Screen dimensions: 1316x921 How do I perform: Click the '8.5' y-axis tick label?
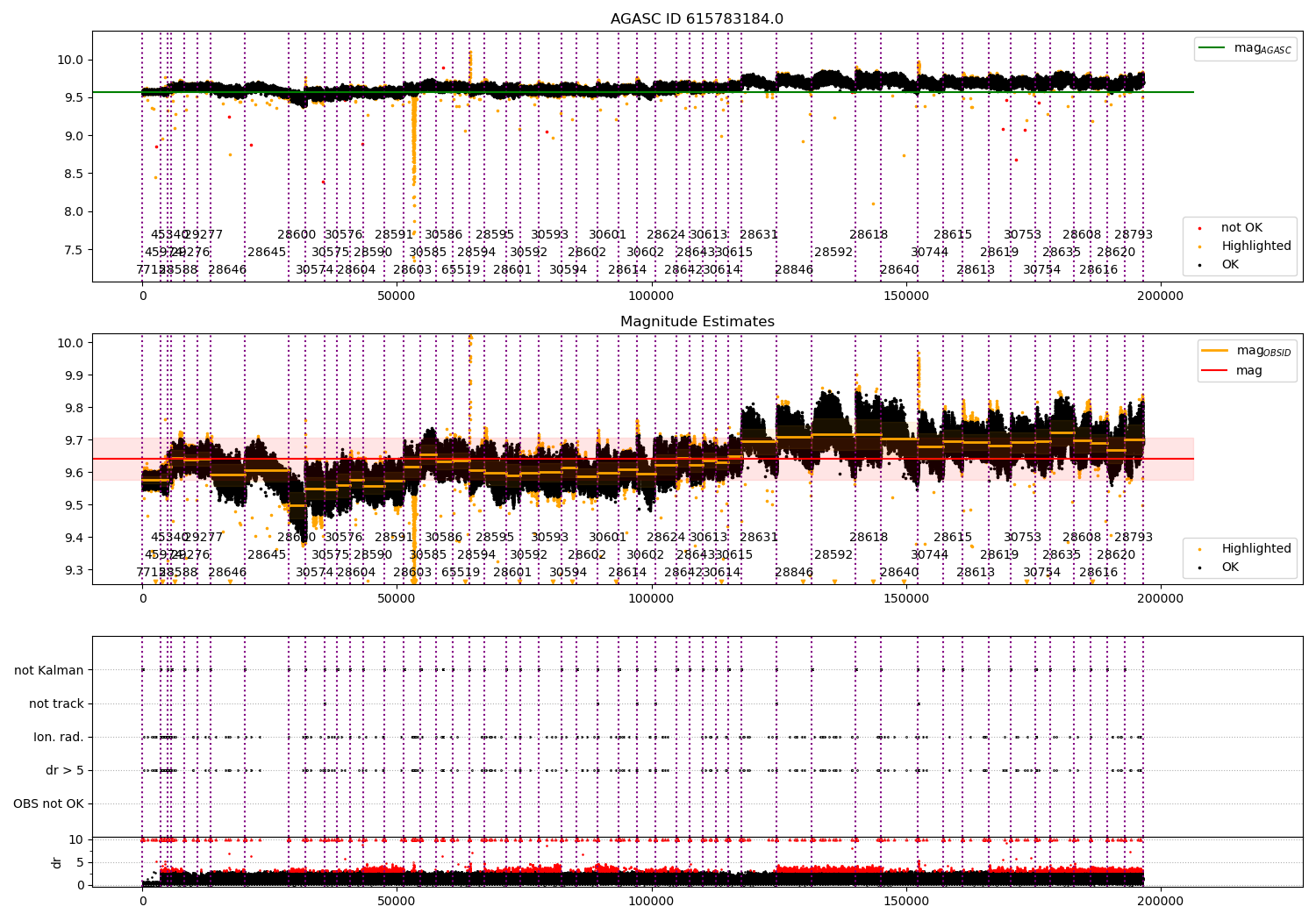73,174
